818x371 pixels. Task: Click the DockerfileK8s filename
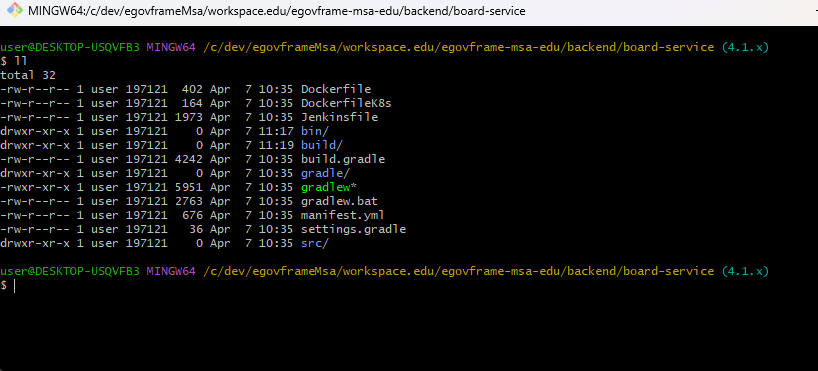pyautogui.click(x=346, y=103)
